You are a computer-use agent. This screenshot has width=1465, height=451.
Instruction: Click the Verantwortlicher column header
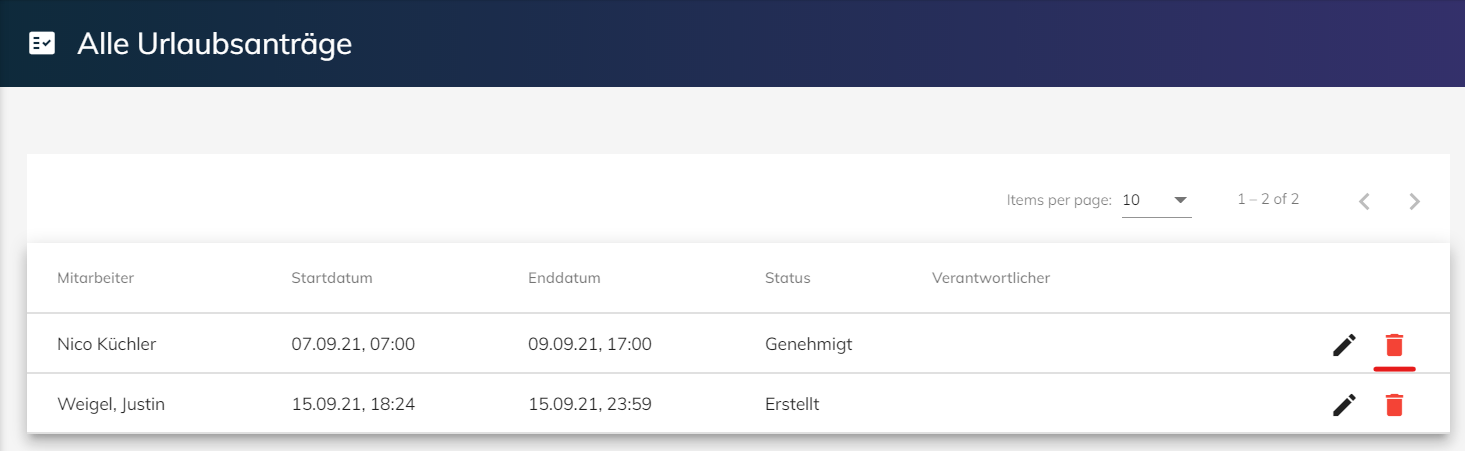[991, 278]
